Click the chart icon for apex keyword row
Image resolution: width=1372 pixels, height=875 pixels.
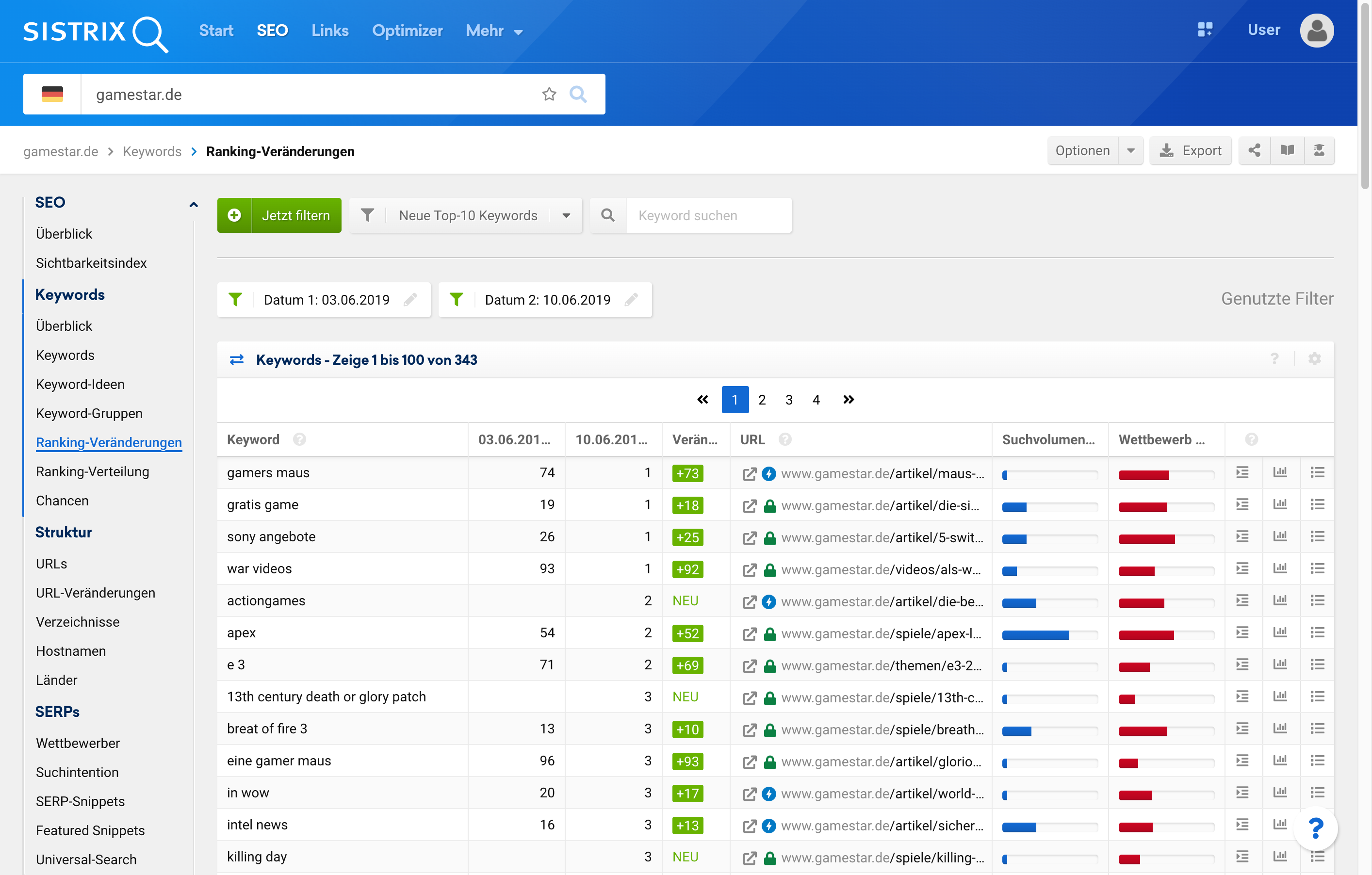[1281, 632]
